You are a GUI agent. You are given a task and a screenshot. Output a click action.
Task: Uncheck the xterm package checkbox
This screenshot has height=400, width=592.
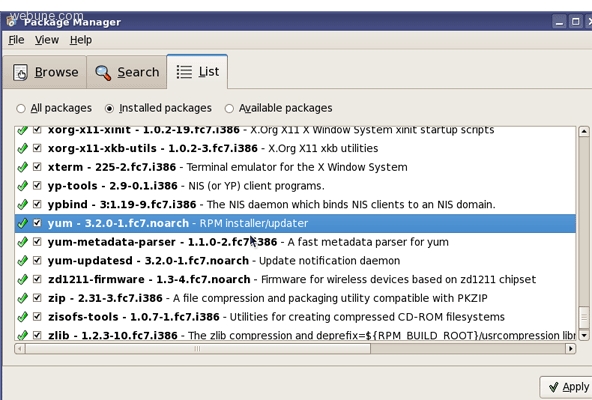click(37, 167)
